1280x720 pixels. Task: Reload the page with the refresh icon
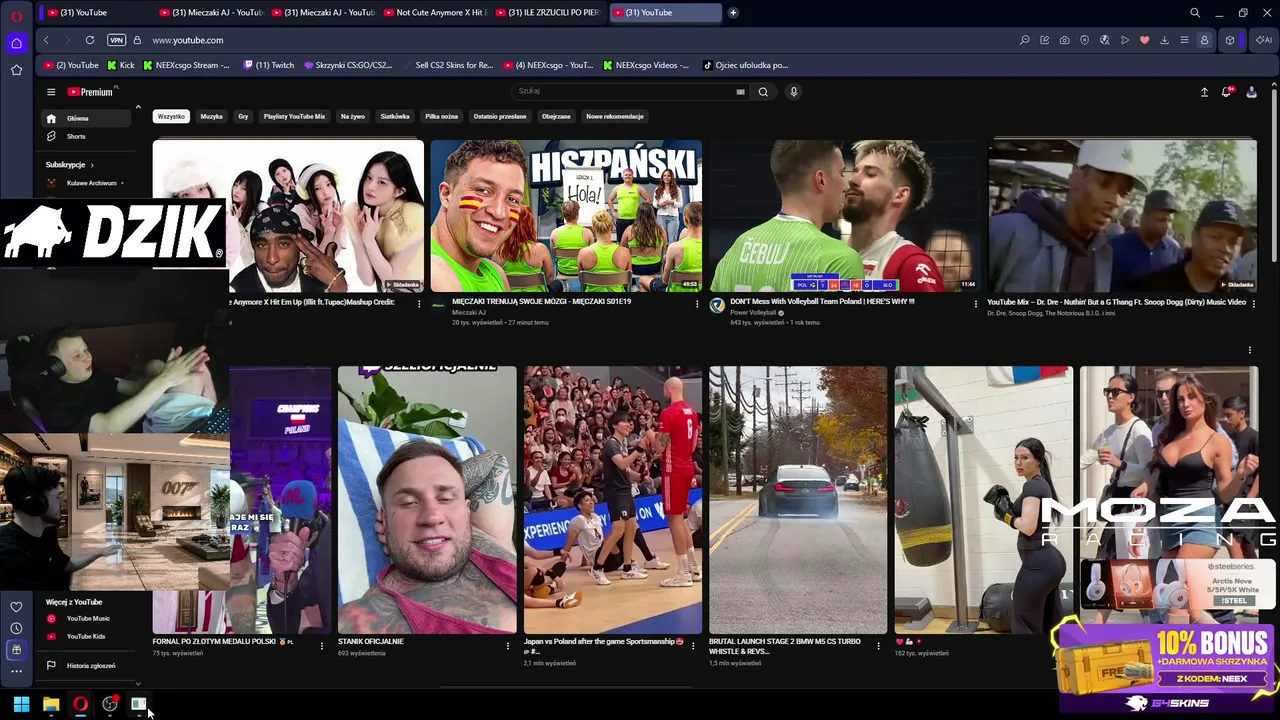point(90,40)
